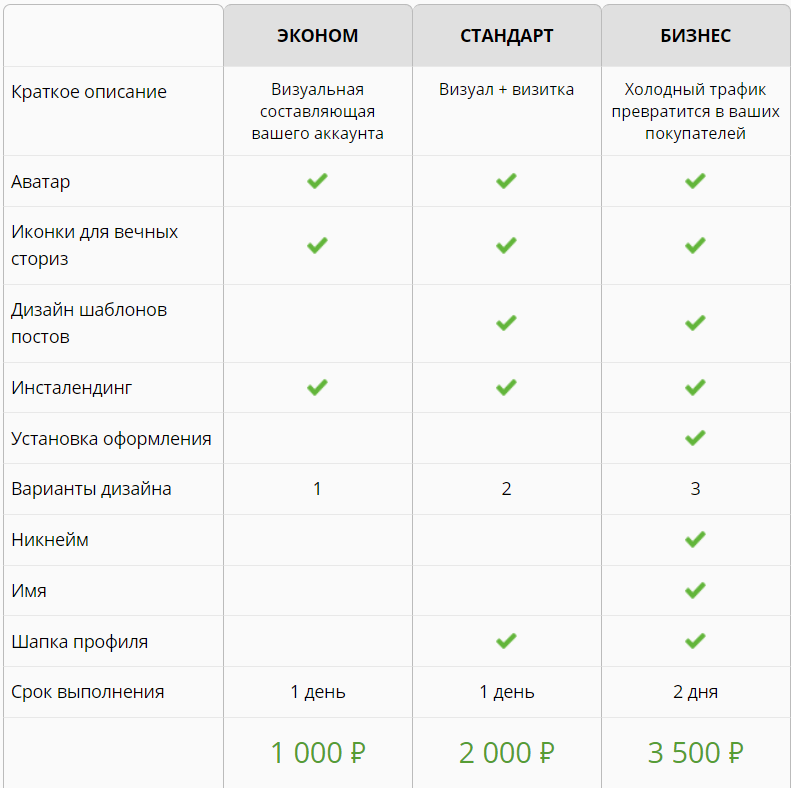
Task: Click Установка оформления checkmark in БИЗНЕС column
Action: tap(695, 438)
